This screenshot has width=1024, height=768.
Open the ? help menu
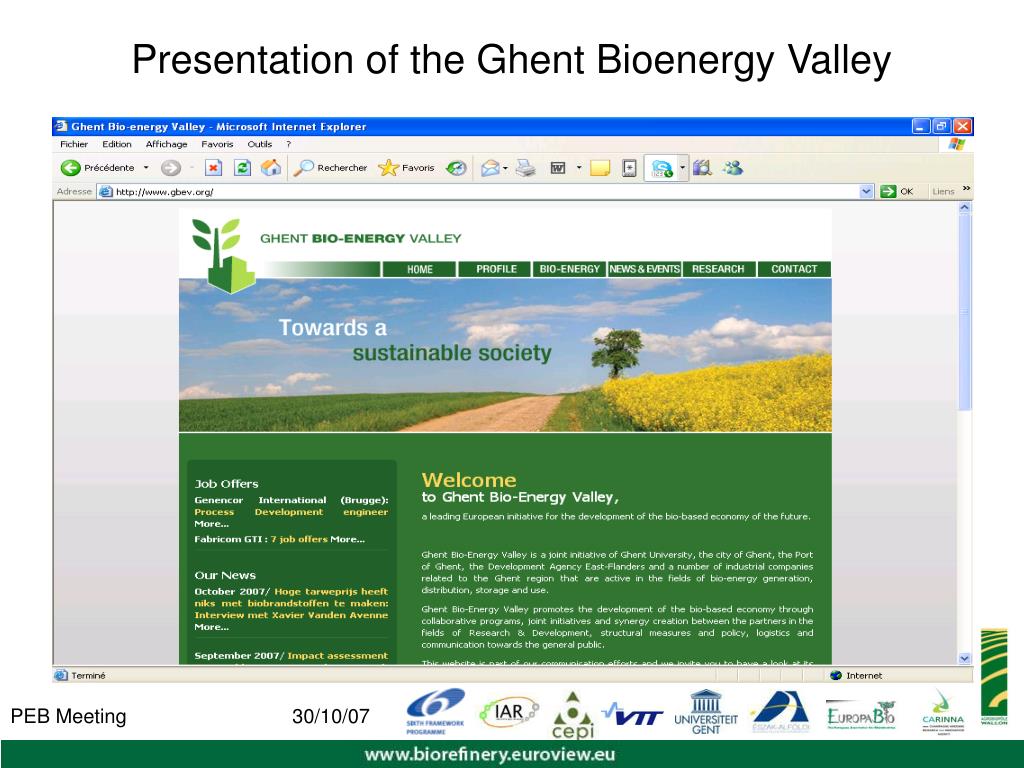[x=289, y=144]
